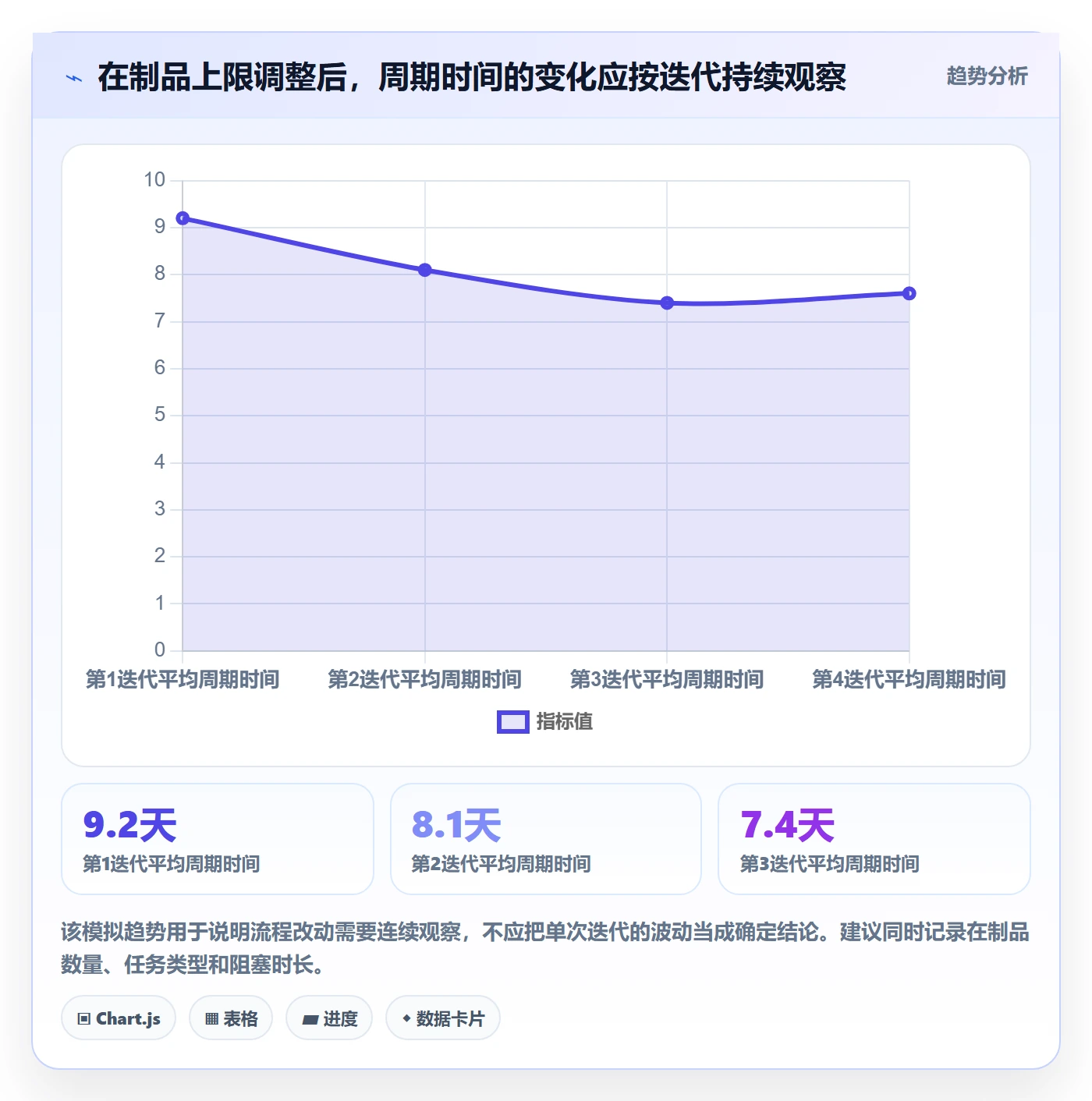Click the 第3迭代平均周期时间 card caption

[830, 864]
